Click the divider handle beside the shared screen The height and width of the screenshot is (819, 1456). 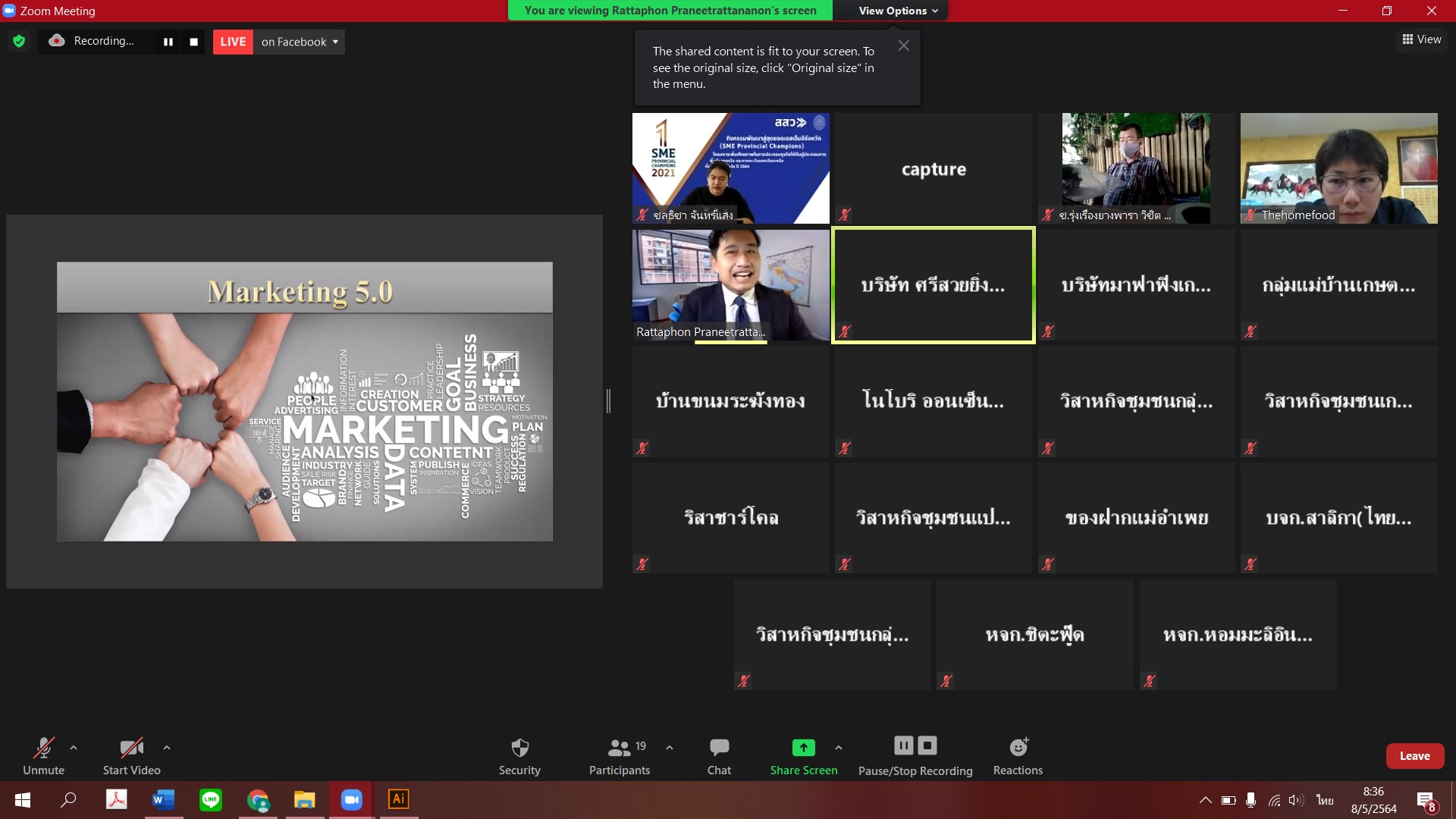click(608, 400)
